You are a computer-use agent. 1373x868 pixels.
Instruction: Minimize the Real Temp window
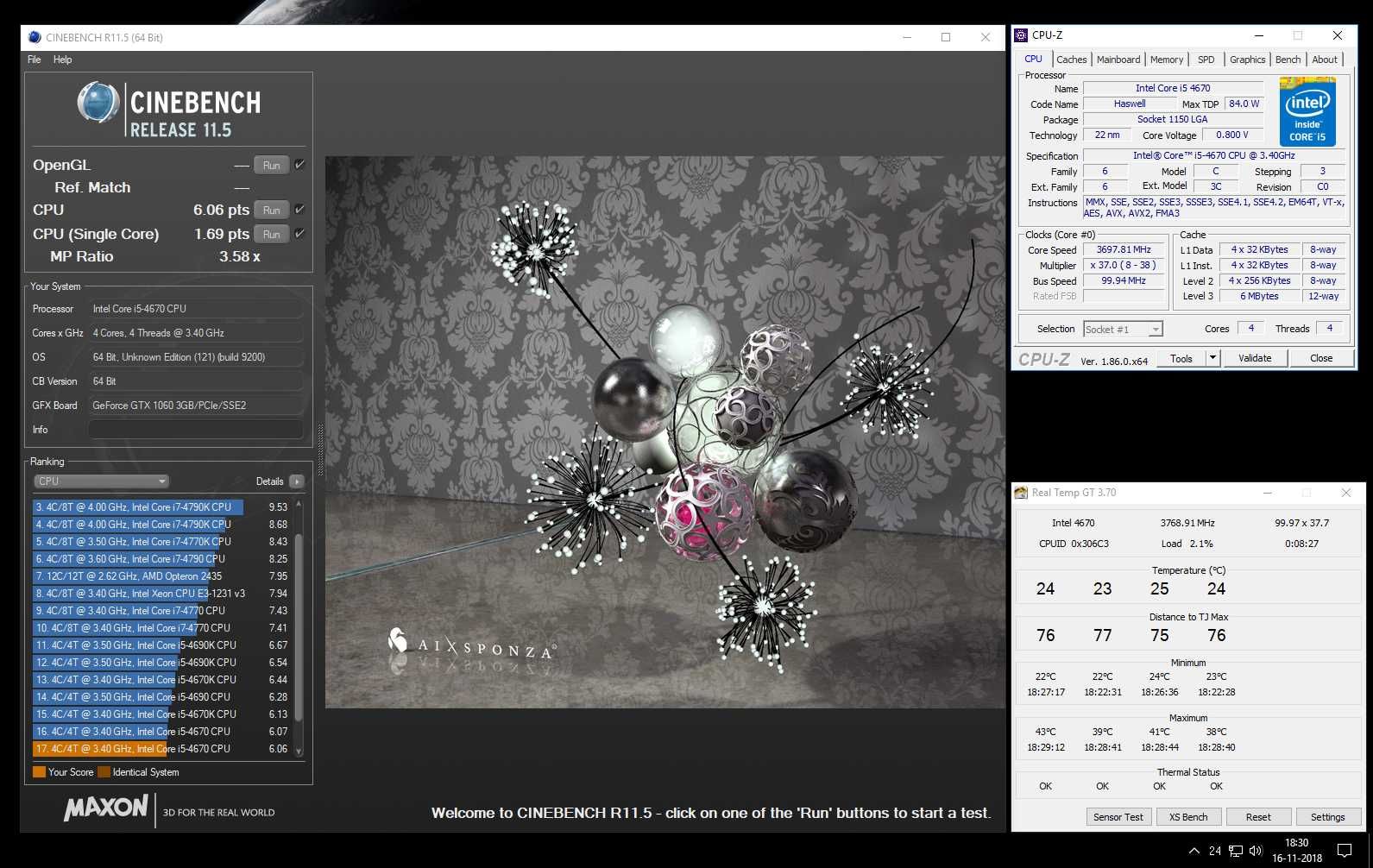click(x=1268, y=493)
